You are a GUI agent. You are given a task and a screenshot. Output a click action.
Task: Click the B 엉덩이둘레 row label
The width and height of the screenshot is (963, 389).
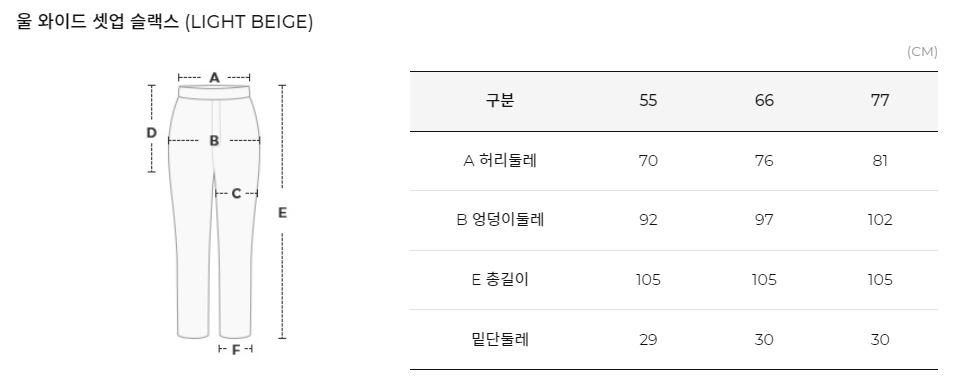[500, 220]
